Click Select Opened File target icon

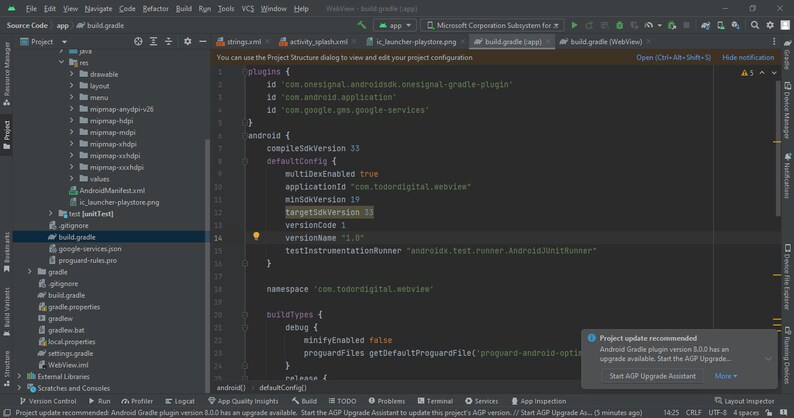[x=138, y=42]
